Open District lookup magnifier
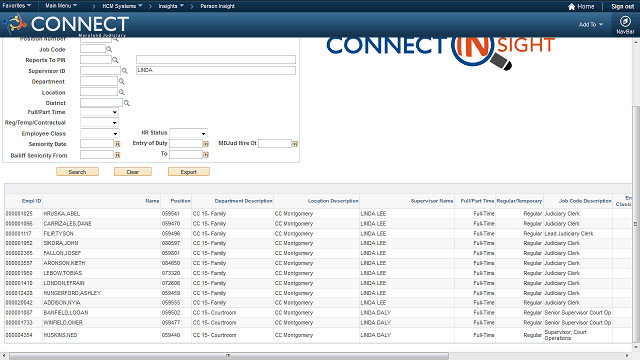The width and height of the screenshot is (640, 360). coord(127,103)
